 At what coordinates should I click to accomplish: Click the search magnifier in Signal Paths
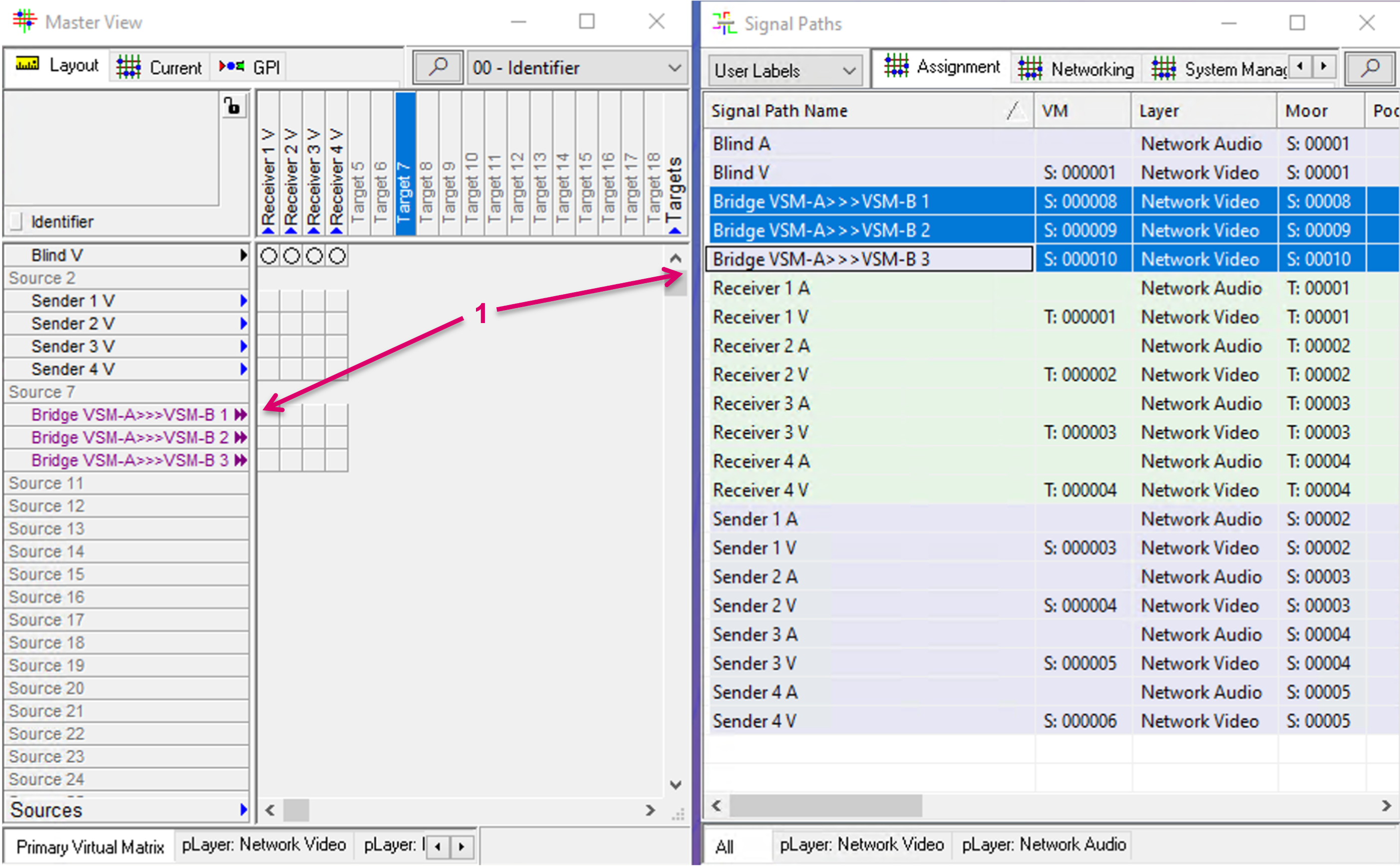[x=1370, y=69]
